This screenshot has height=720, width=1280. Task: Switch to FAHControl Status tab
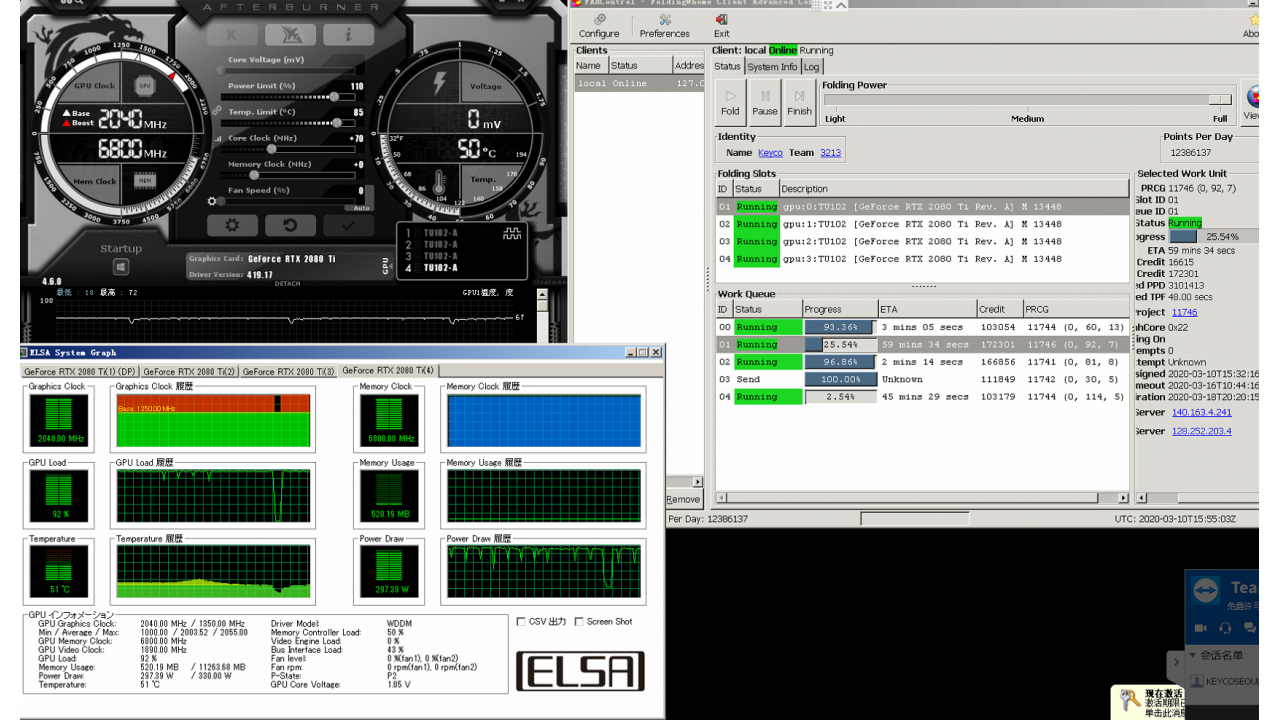tap(727, 66)
